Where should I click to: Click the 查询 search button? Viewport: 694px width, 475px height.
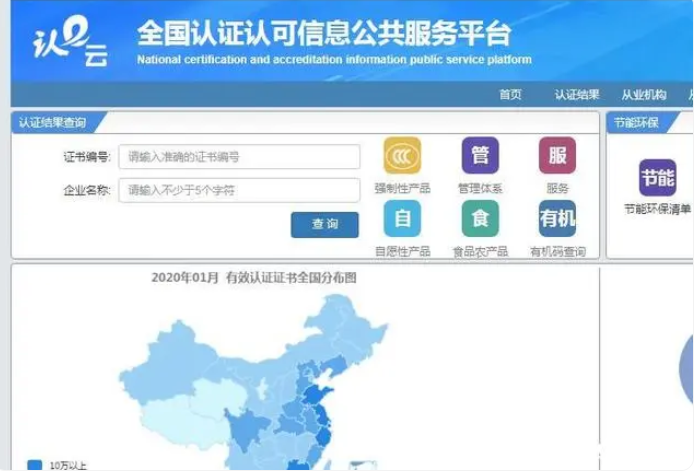tap(324, 224)
